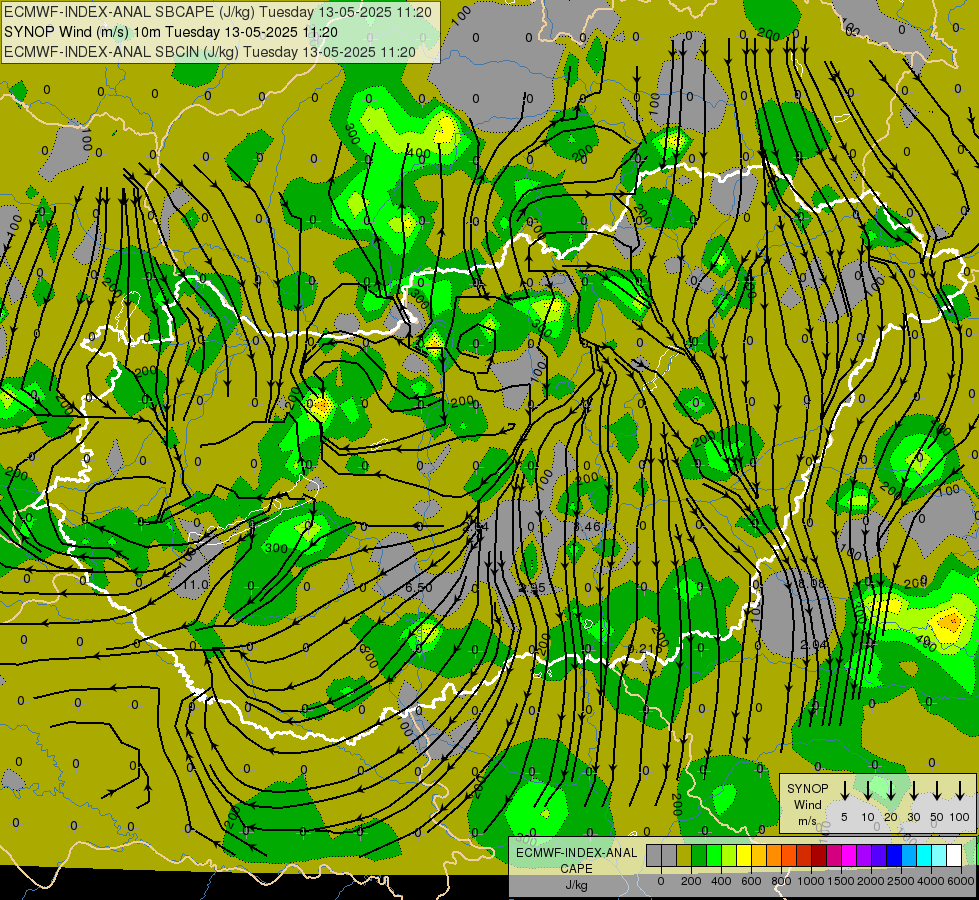Click the wind arrow above 20 in SYNOP legend
The image size is (979, 900).
point(891,790)
